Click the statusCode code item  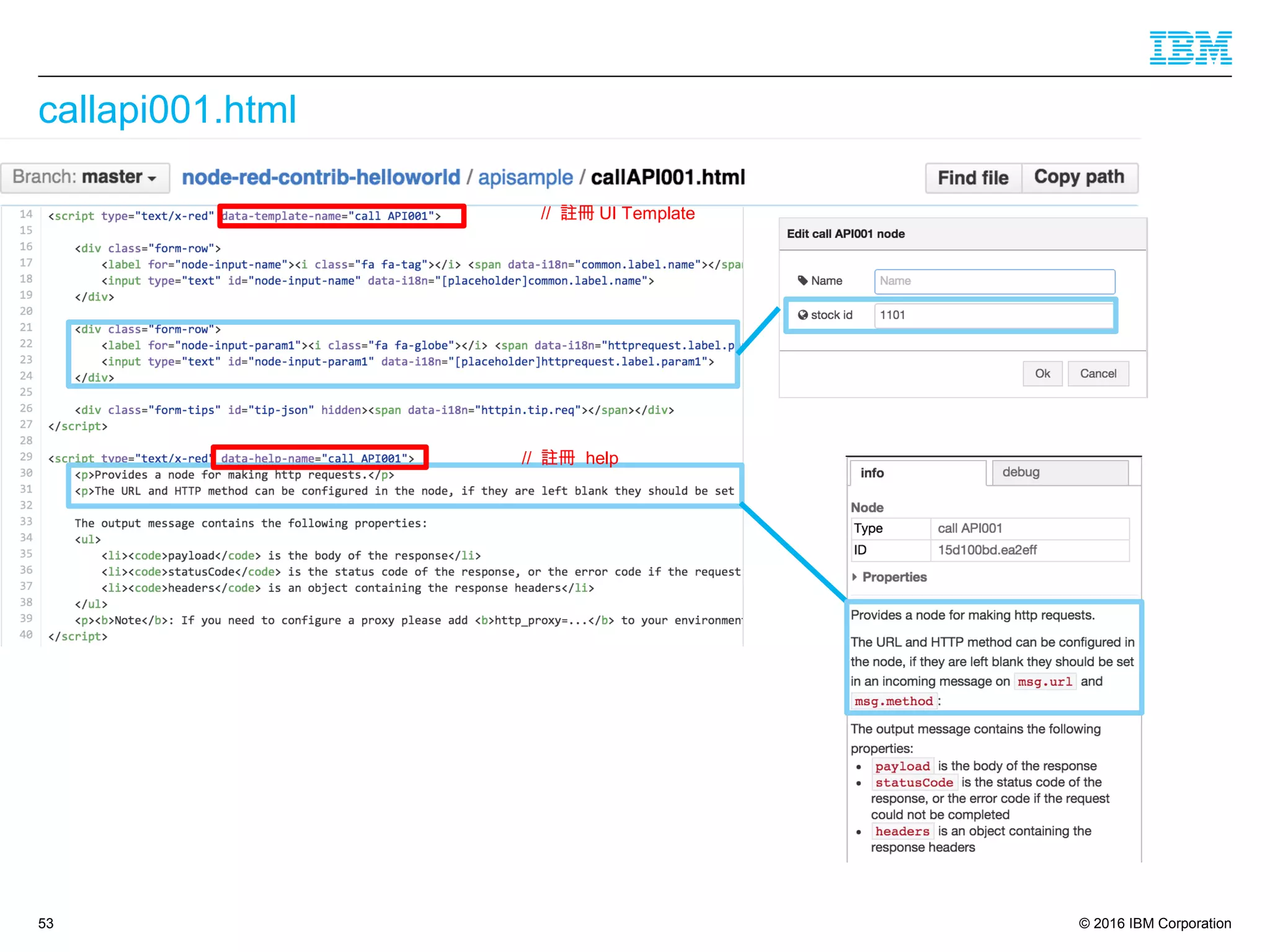click(x=914, y=783)
